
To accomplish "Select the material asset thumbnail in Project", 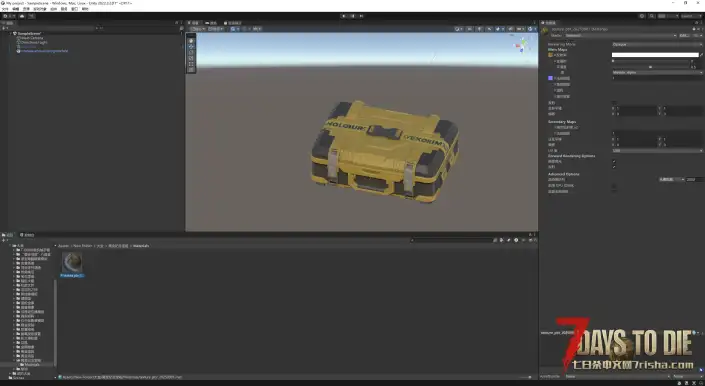I will tap(72, 262).
